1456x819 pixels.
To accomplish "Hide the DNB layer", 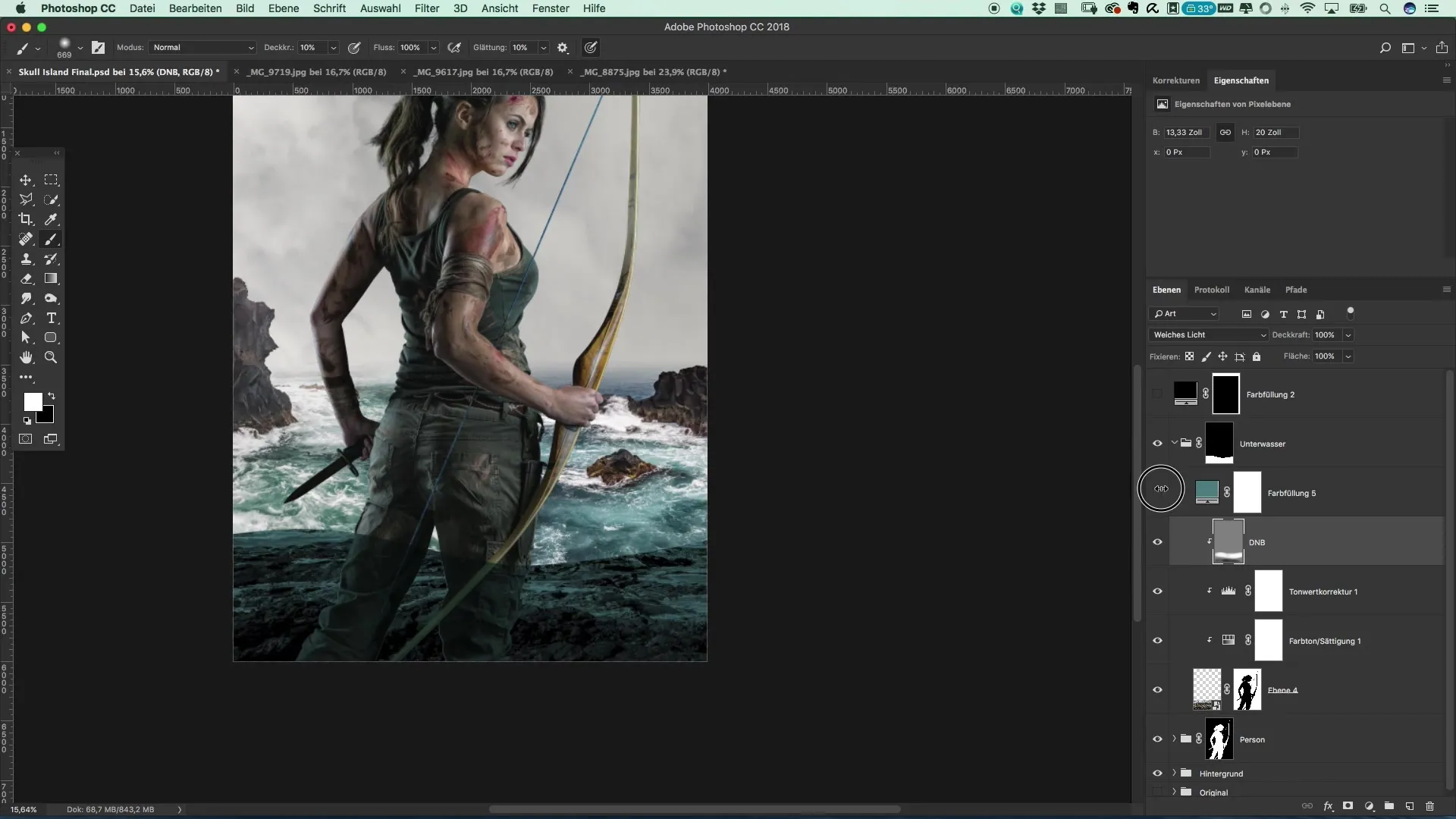I will 1157,542.
